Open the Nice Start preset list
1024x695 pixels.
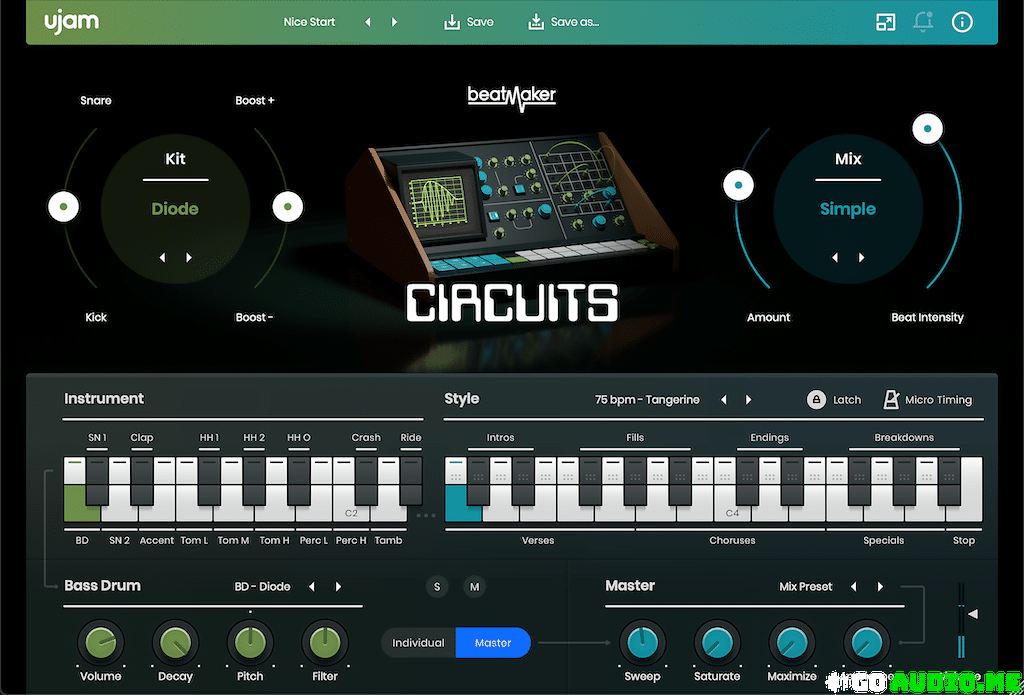[x=309, y=22]
